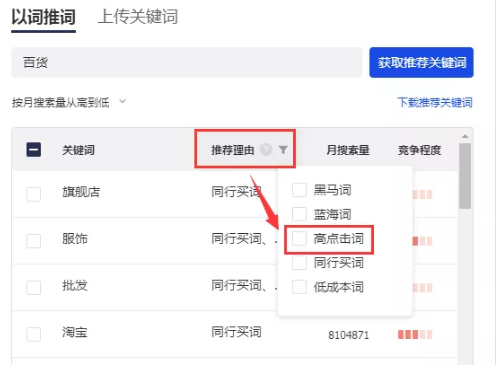Select the 淘宝 keyword row checkbox
The width and height of the screenshot is (500, 384).
(34, 334)
